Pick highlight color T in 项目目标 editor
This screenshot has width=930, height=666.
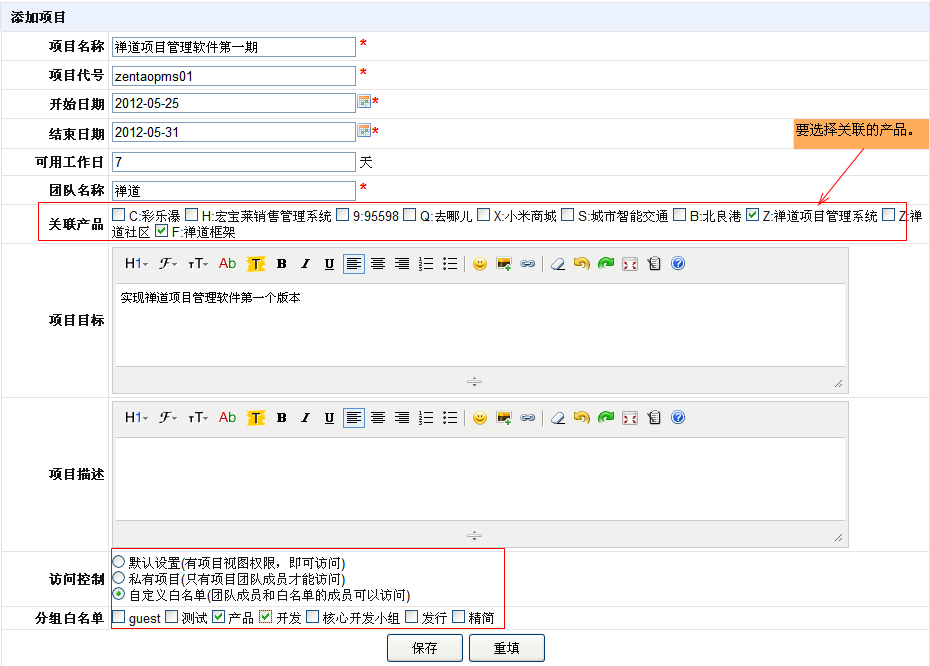pos(256,265)
